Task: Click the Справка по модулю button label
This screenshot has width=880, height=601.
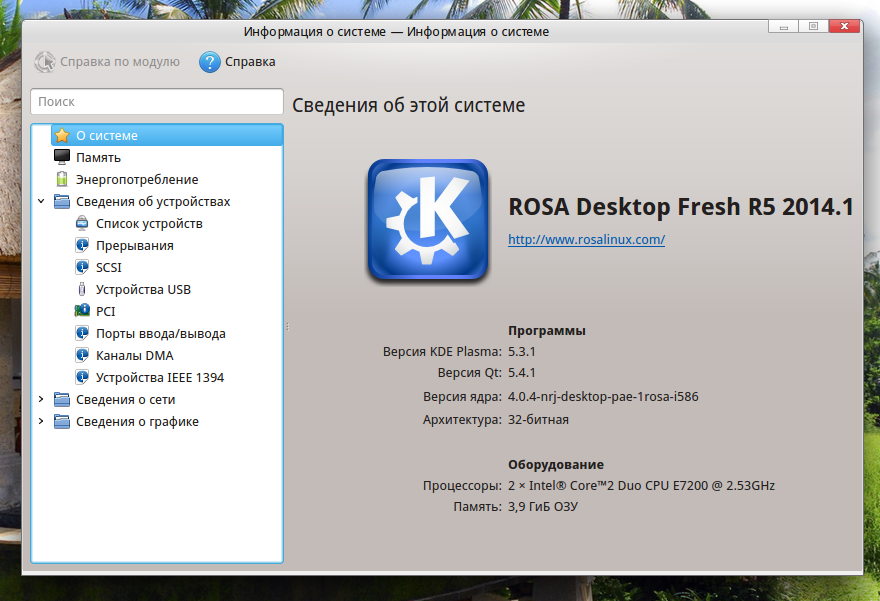Action: pyautogui.click(x=120, y=62)
